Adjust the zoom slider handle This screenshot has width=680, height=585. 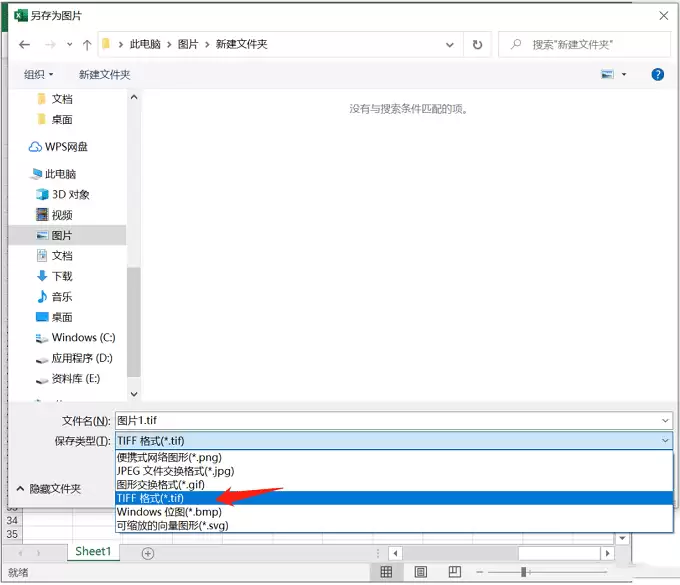tap(523, 572)
